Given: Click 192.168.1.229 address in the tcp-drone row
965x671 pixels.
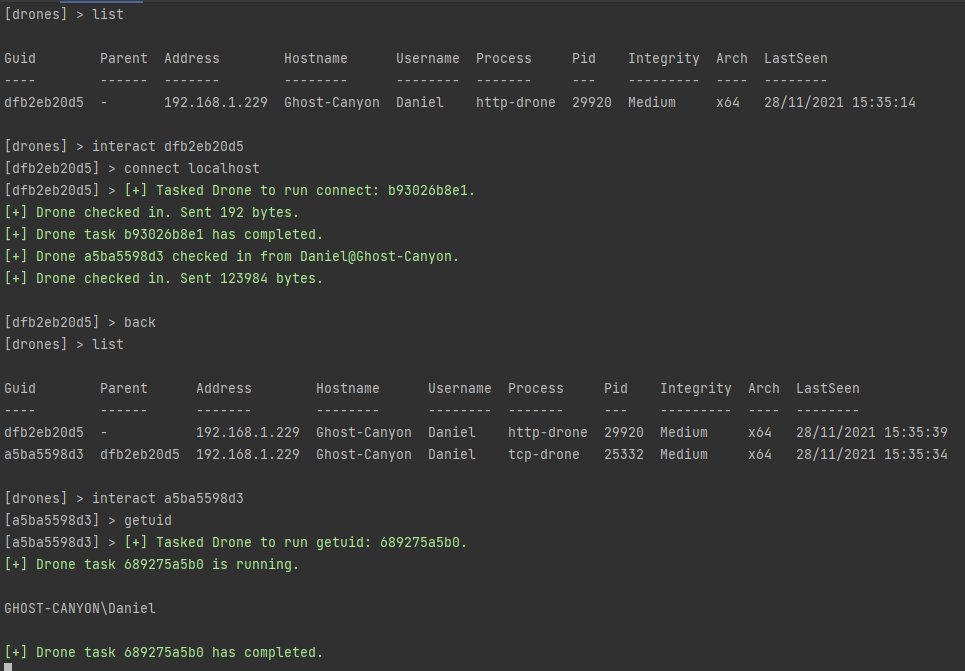Looking at the screenshot, I should (x=247, y=455).
